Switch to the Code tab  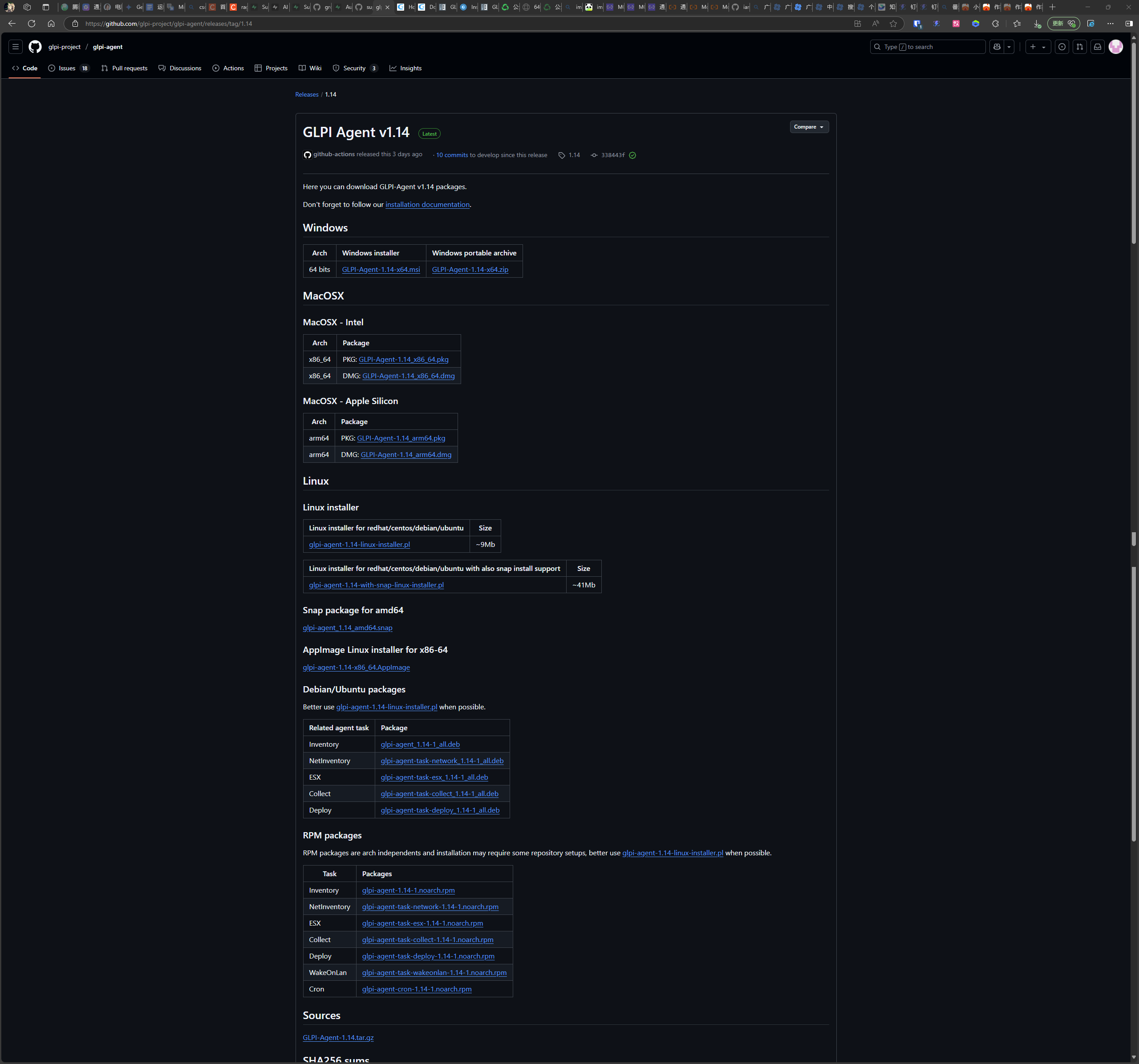point(24,68)
